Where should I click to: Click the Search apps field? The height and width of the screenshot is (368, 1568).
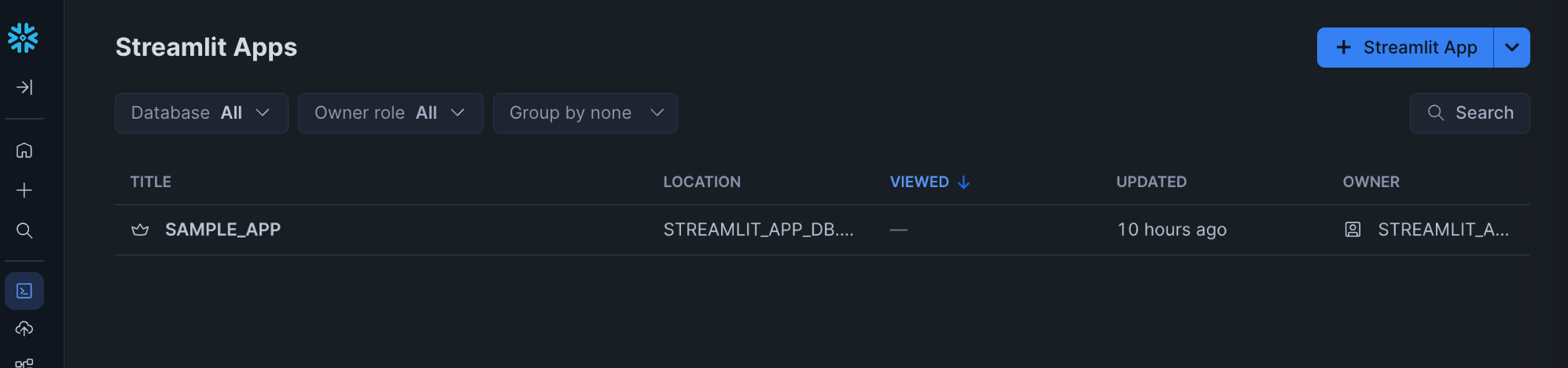coord(1469,113)
